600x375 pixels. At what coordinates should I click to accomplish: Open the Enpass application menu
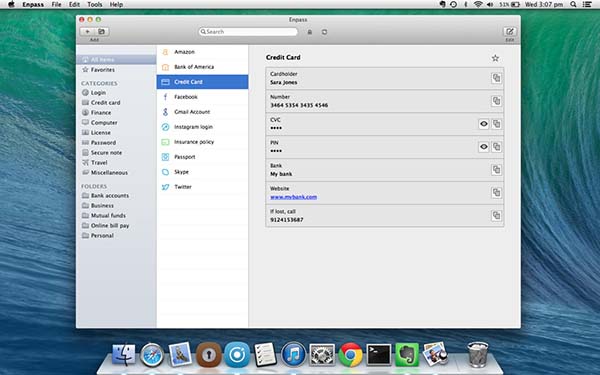pyautogui.click(x=33, y=5)
